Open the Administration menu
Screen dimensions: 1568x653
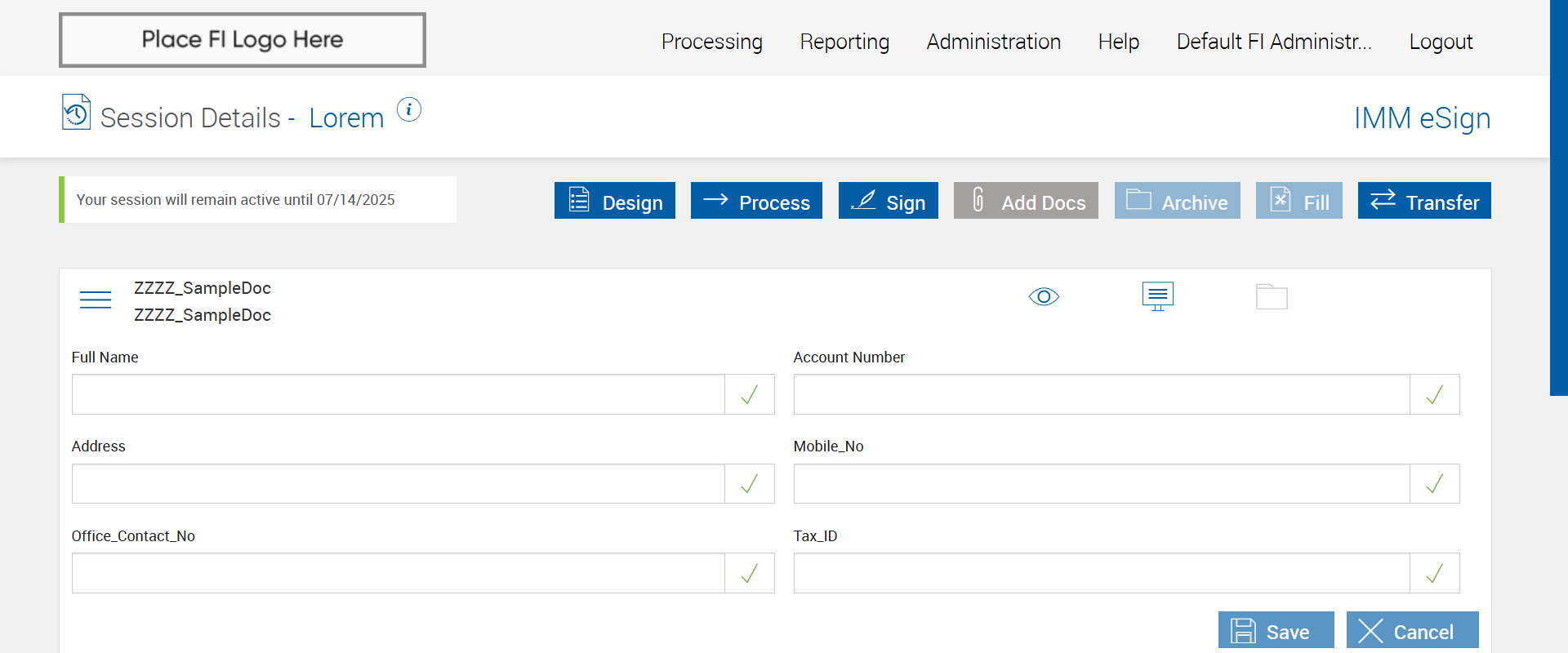point(994,42)
